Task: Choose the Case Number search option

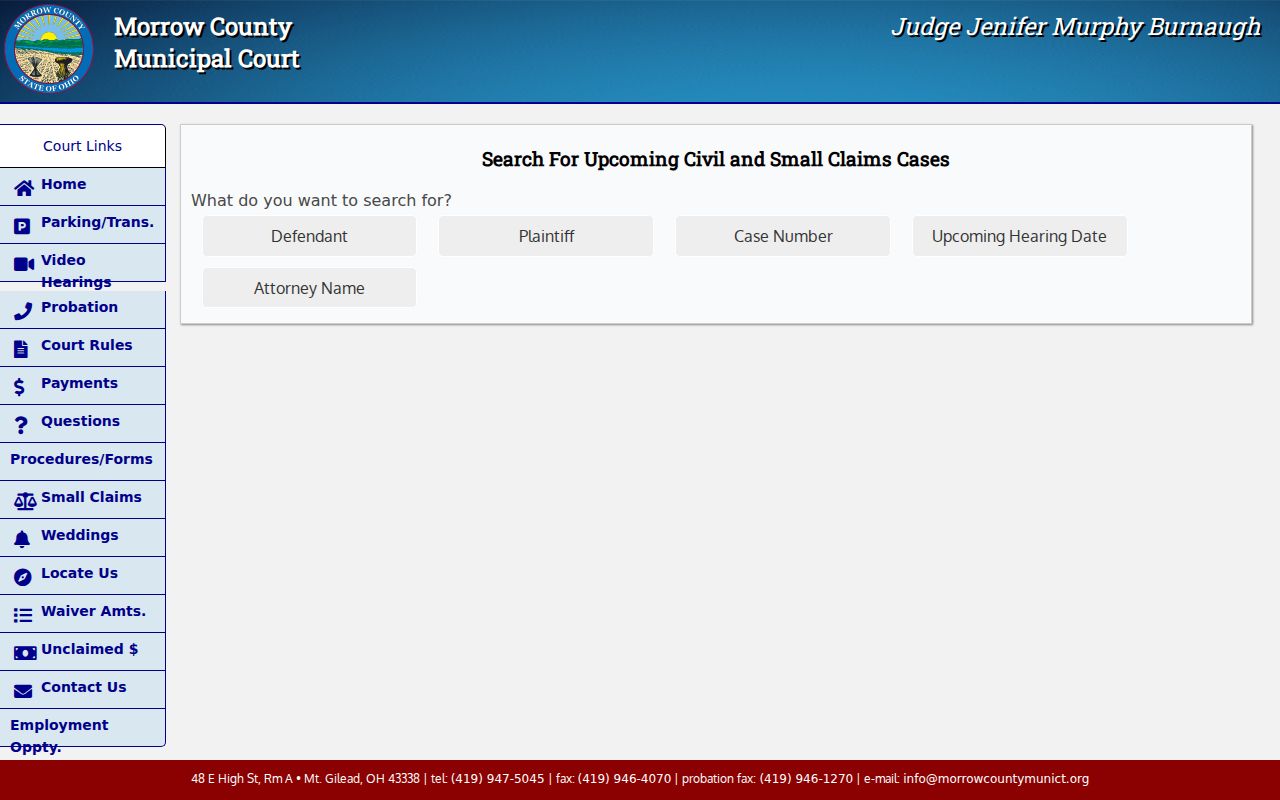Action: [783, 236]
